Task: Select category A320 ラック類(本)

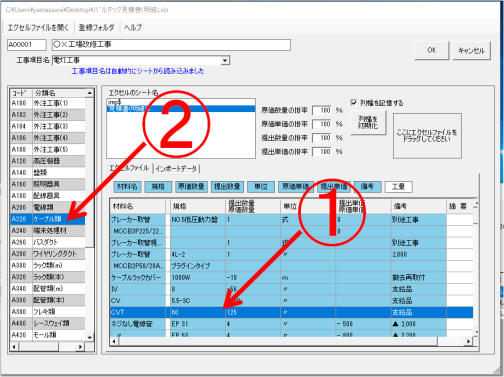Action: tap(48, 277)
